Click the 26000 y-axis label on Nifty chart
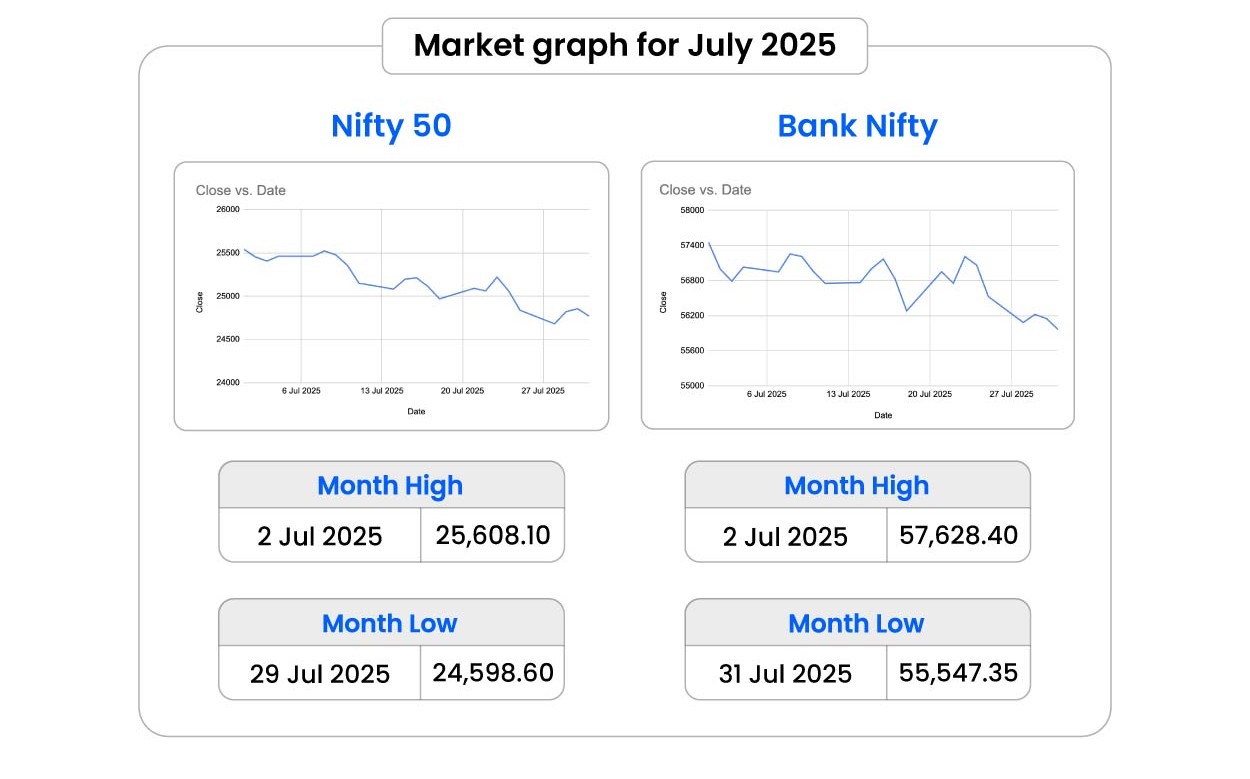The image size is (1250, 779). pyautogui.click(x=228, y=210)
